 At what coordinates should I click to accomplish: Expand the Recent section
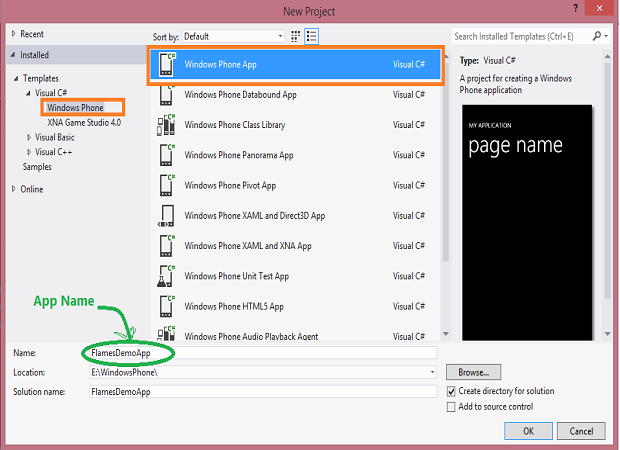coord(13,34)
